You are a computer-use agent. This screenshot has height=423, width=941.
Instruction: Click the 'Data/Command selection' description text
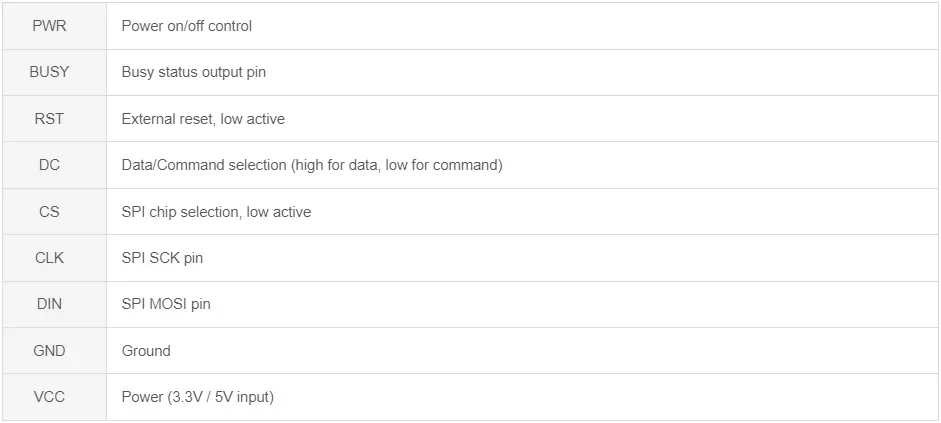point(203,165)
